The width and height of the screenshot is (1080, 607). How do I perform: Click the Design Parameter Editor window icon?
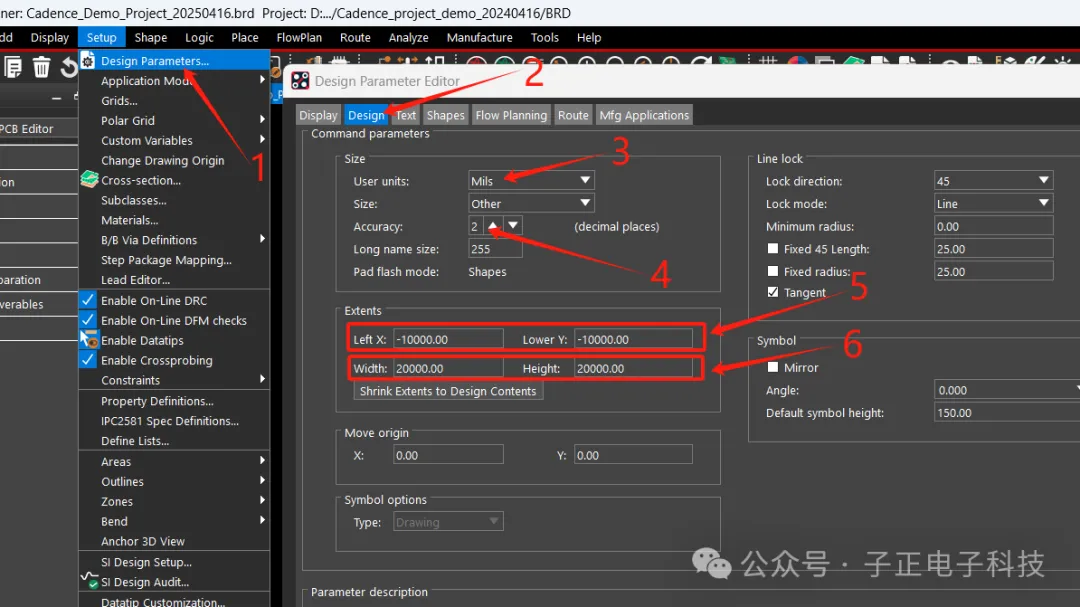pyautogui.click(x=300, y=81)
